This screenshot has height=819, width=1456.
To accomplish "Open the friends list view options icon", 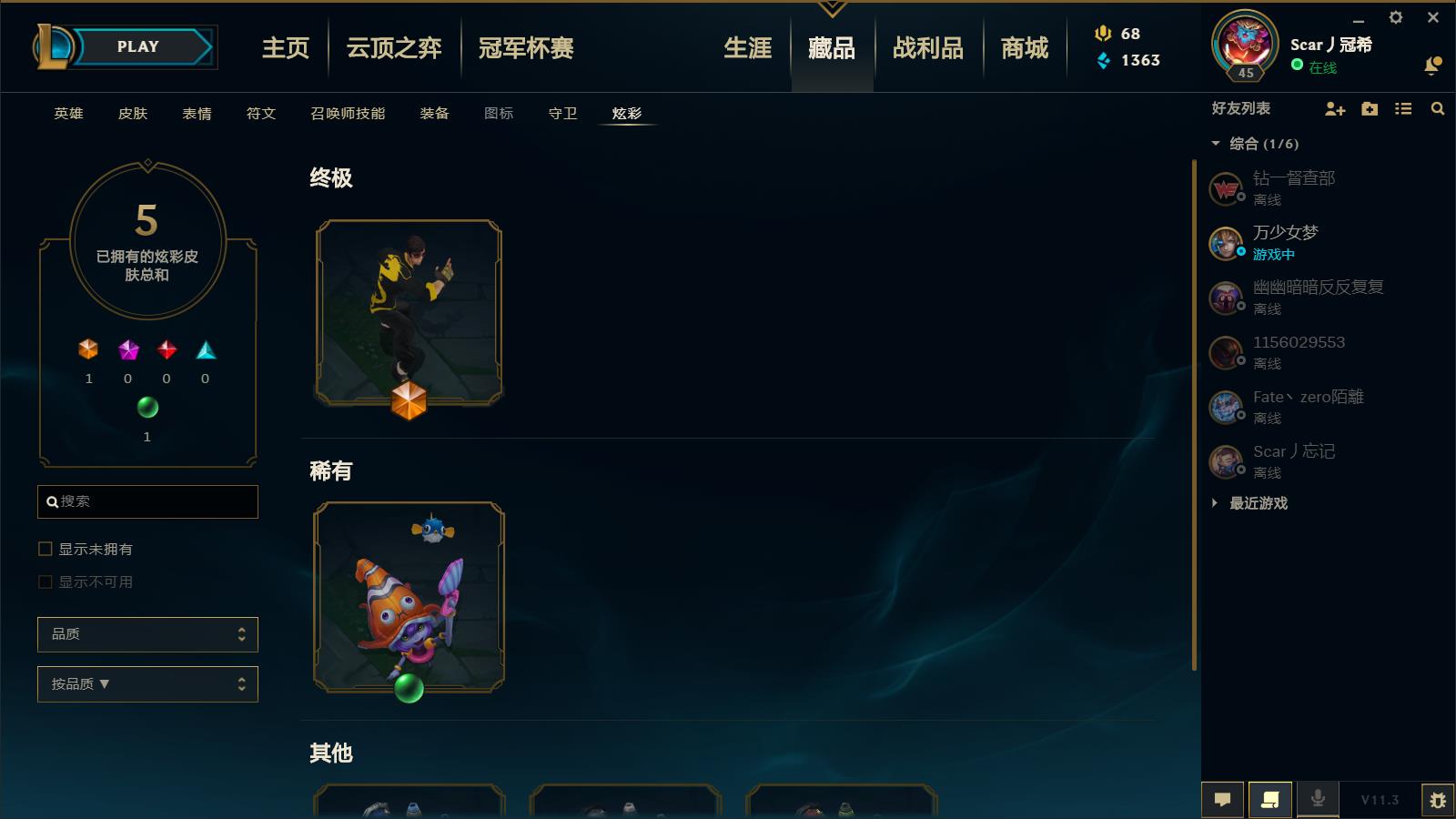I will pos(1403,109).
